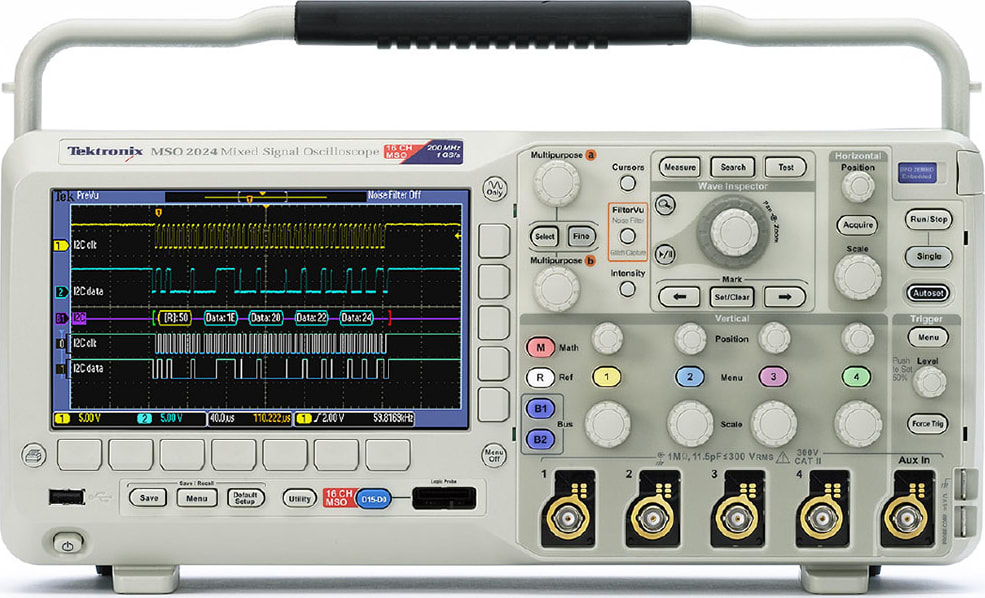Image resolution: width=985 pixels, height=598 pixels.
Task: Push the Autoset button
Action: tap(928, 293)
